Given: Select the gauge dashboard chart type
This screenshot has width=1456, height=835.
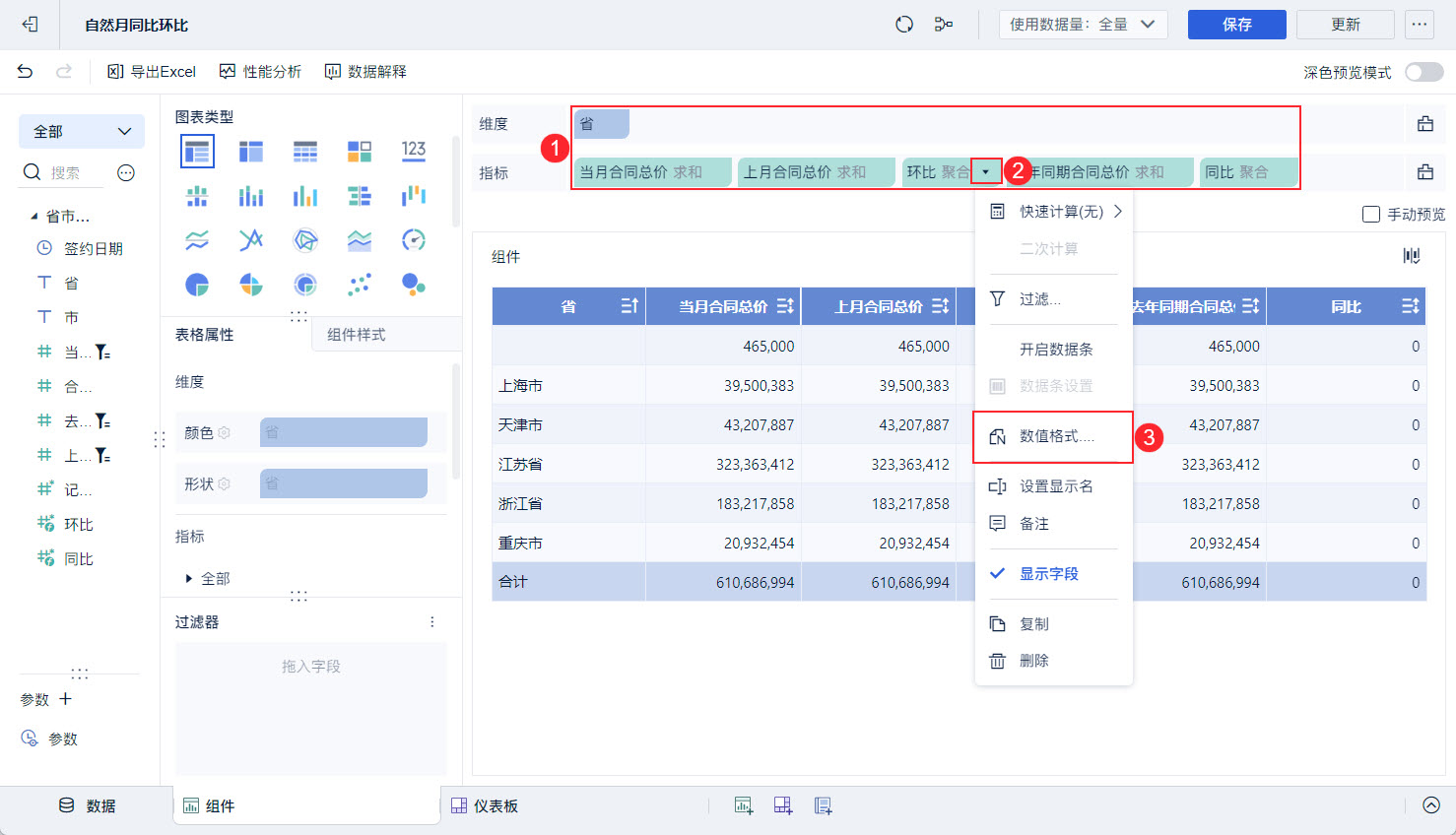Looking at the screenshot, I should pyautogui.click(x=414, y=239).
